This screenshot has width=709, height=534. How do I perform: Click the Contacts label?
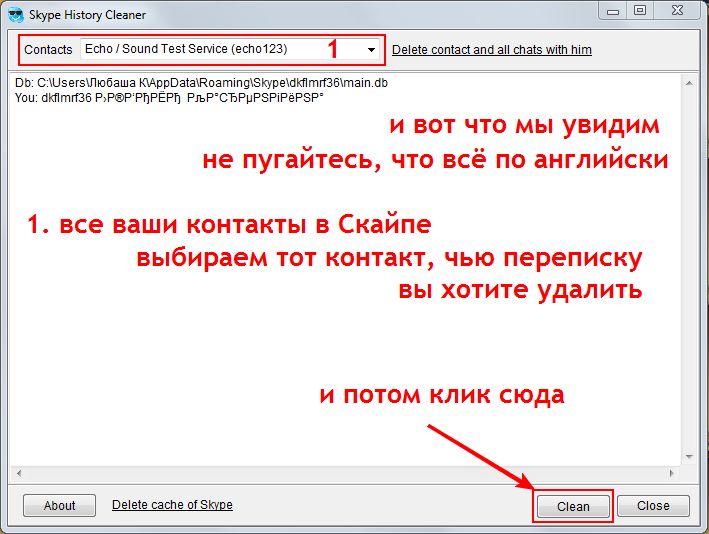pyautogui.click(x=48, y=50)
